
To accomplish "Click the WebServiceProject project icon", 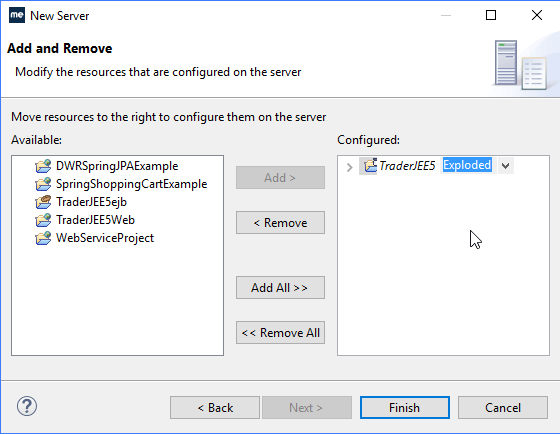I will tap(43, 238).
